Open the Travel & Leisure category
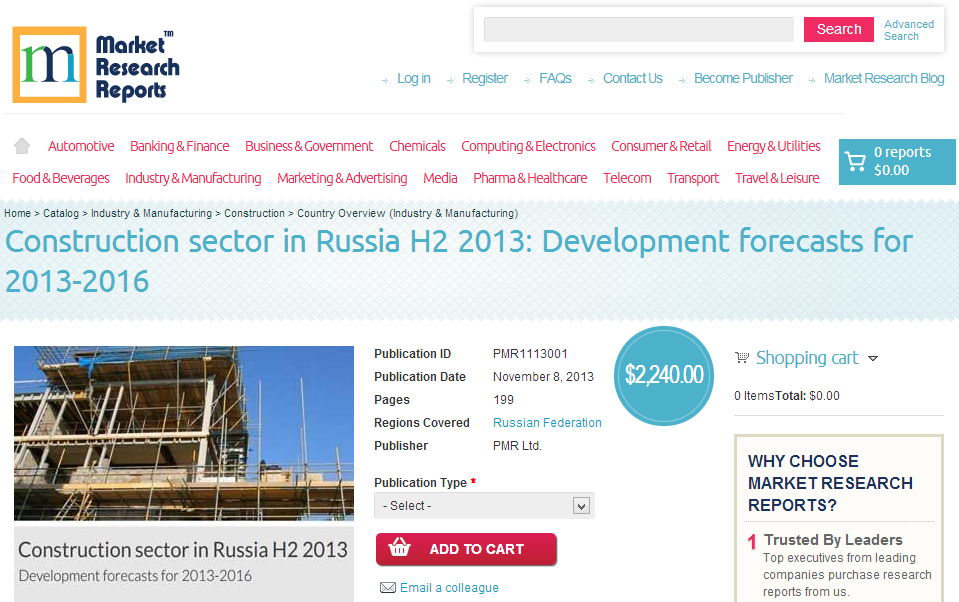The height and width of the screenshot is (602, 959). (777, 178)
